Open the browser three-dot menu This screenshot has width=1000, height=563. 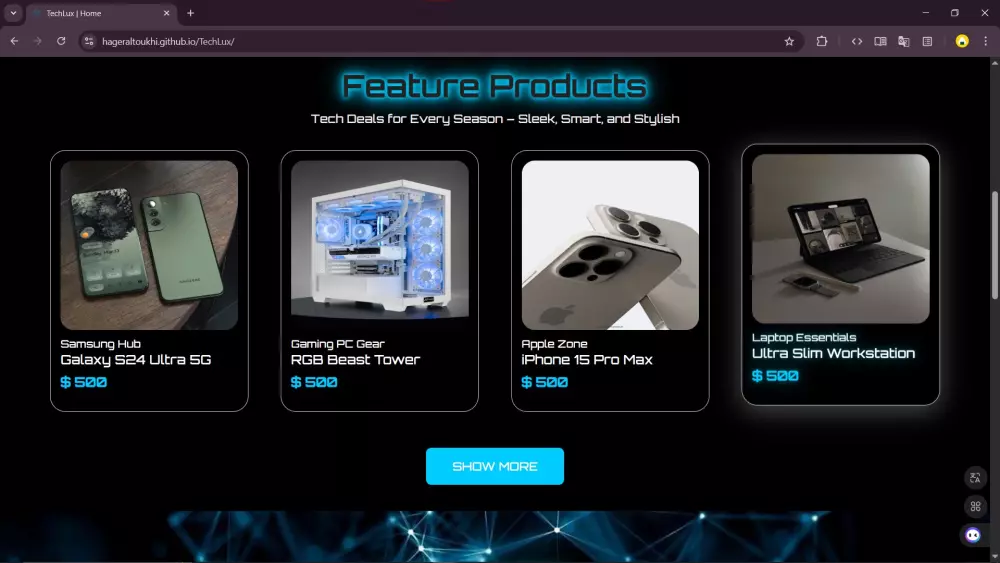(x=985, y=41)
